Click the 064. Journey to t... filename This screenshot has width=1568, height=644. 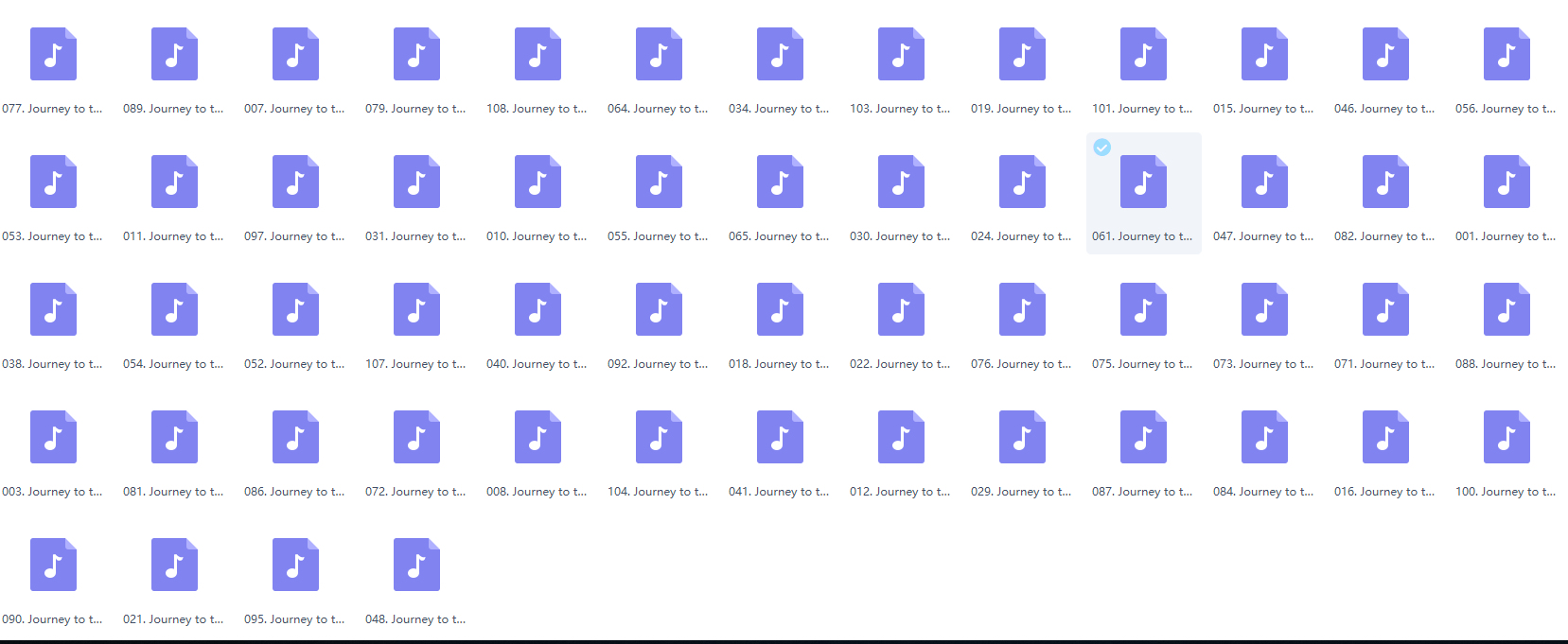[658, 109]
